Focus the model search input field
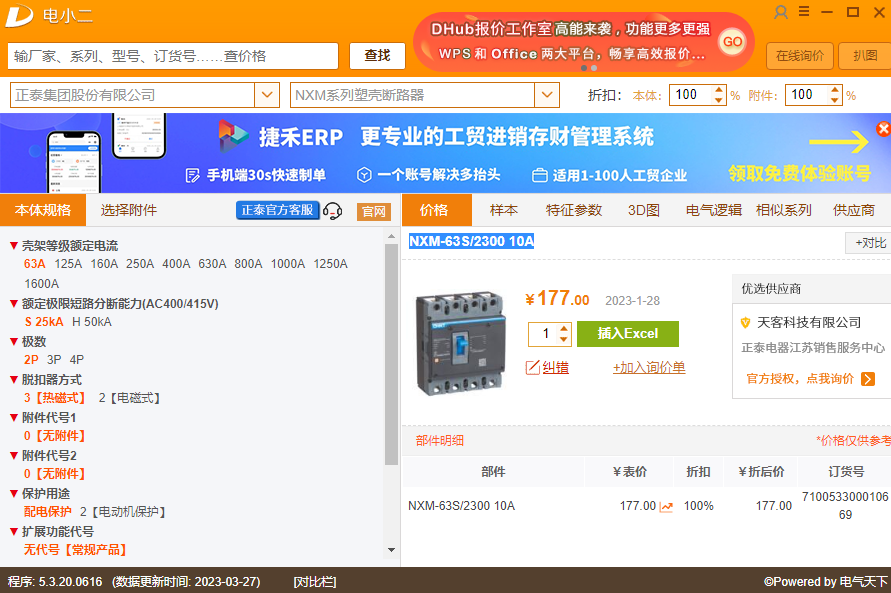Viewport: 891px width, 593px height. 173,56
